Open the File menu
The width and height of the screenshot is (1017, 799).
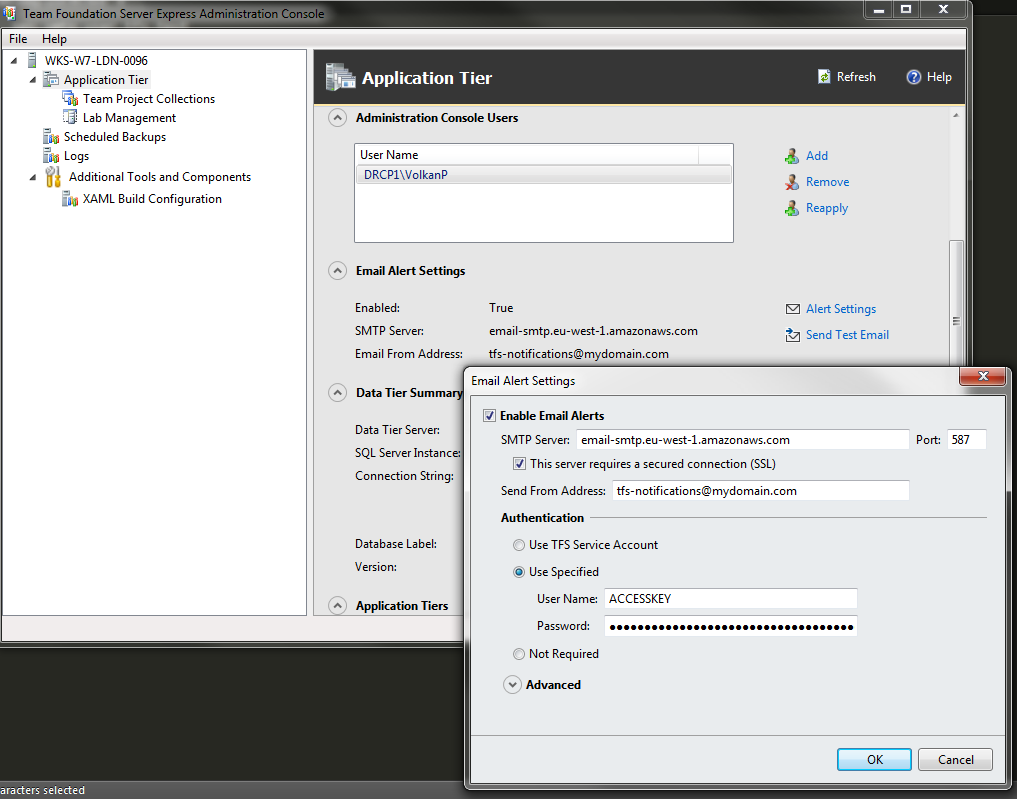(x=18, y=39)
